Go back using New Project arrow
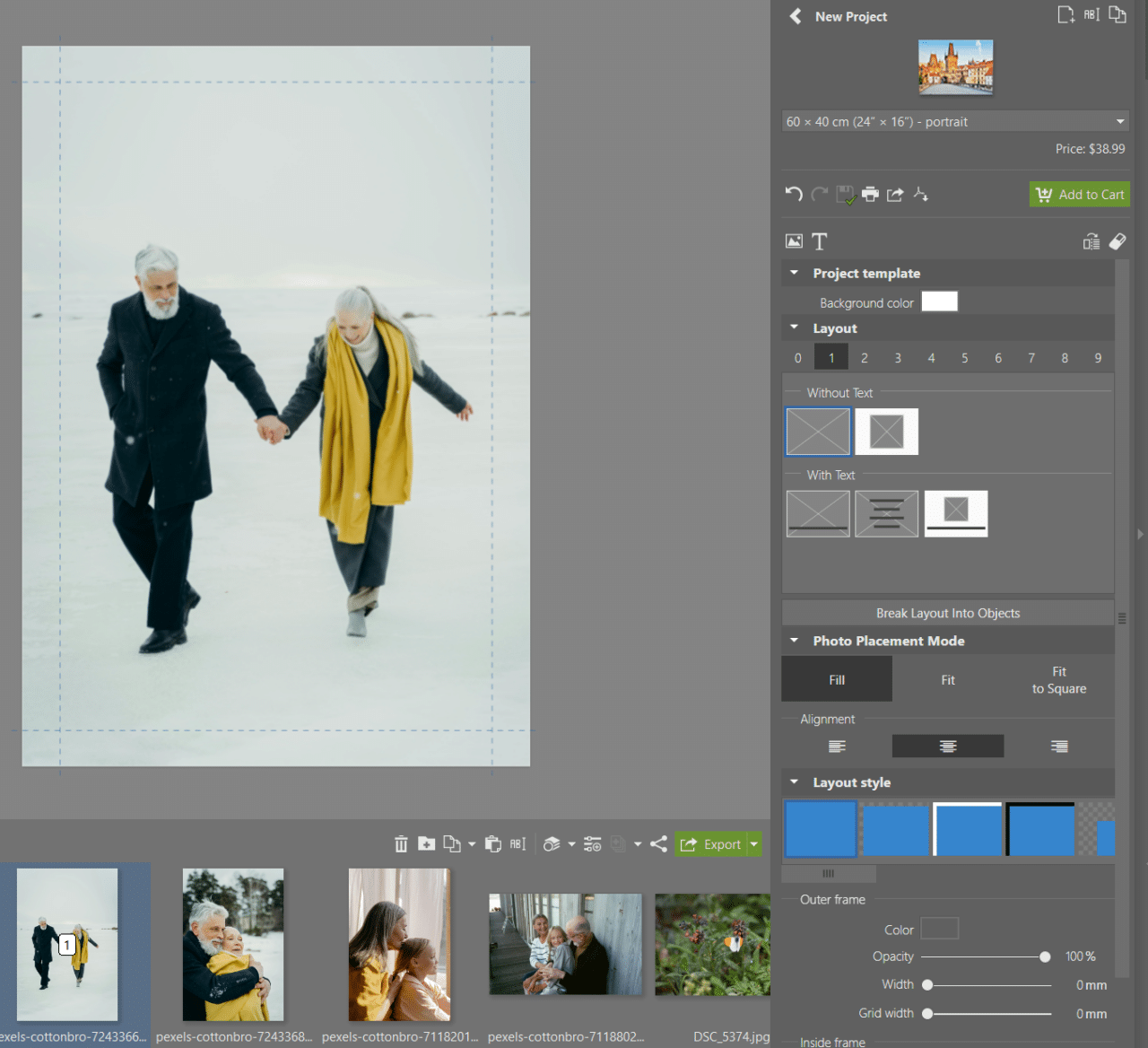Image resolution: width=1148 pixels, height=1048 pixels. (795, 16)
